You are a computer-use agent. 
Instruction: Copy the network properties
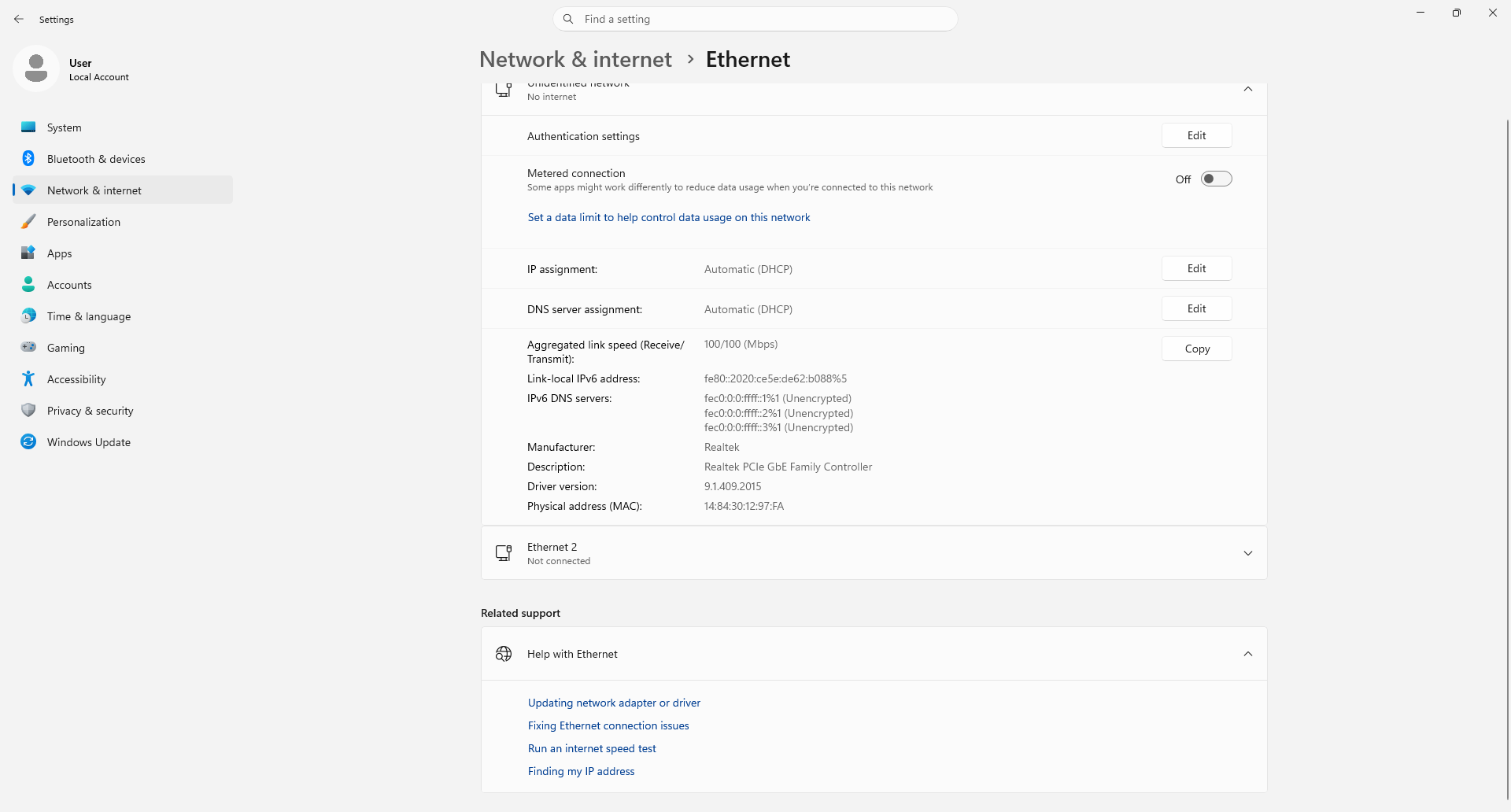(1196, 349)
